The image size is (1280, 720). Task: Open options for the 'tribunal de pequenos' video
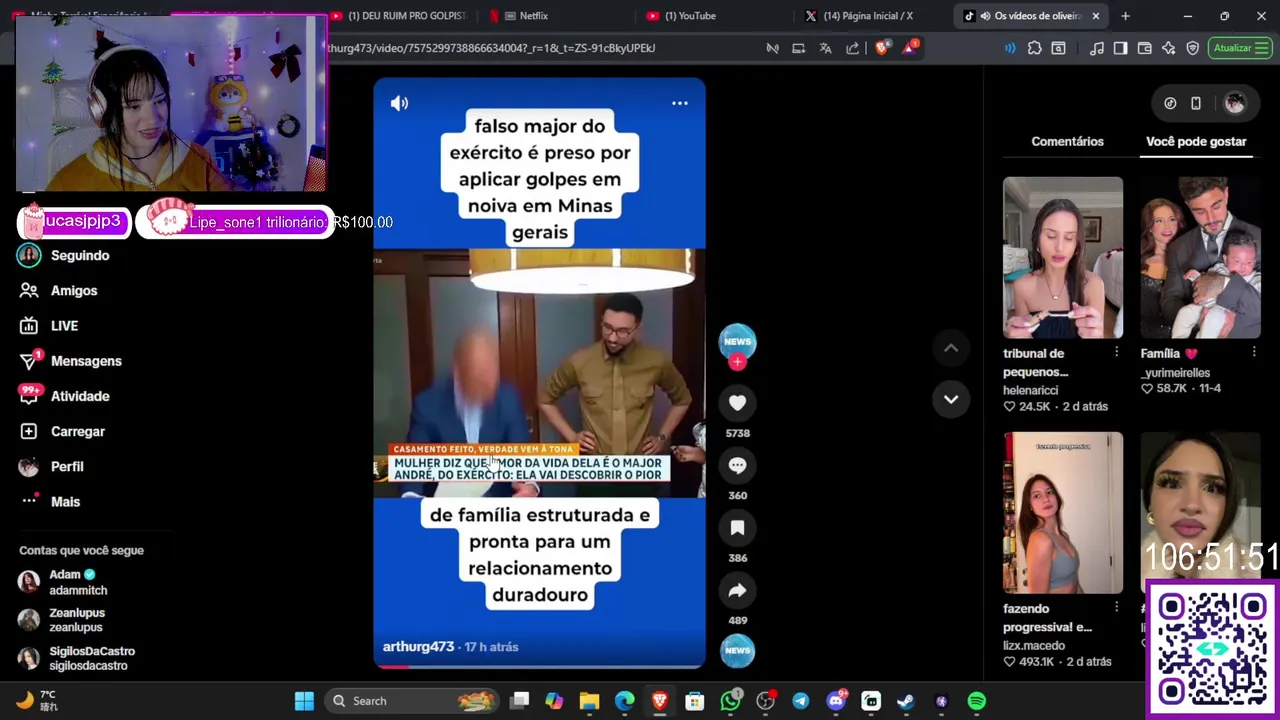1116,352
